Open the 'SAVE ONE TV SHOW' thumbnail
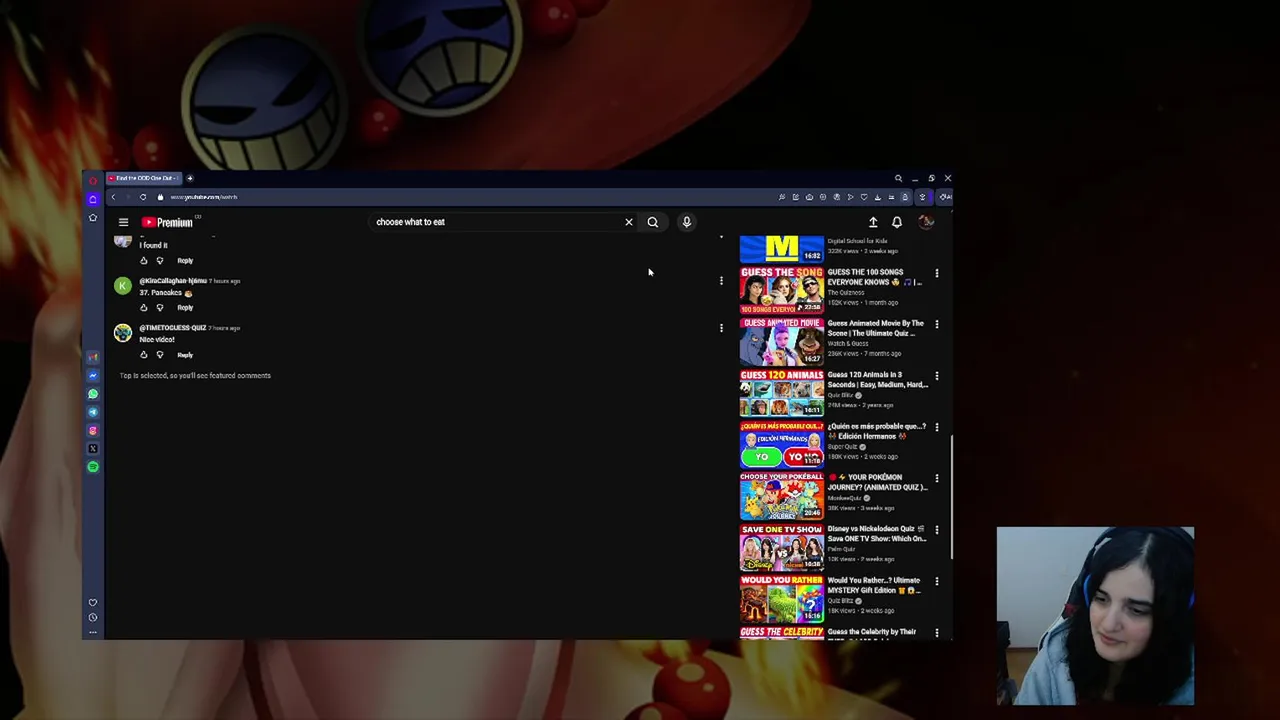Image resolution: width=1280 pixels, height=720 pixels. [x=782, y=546]
